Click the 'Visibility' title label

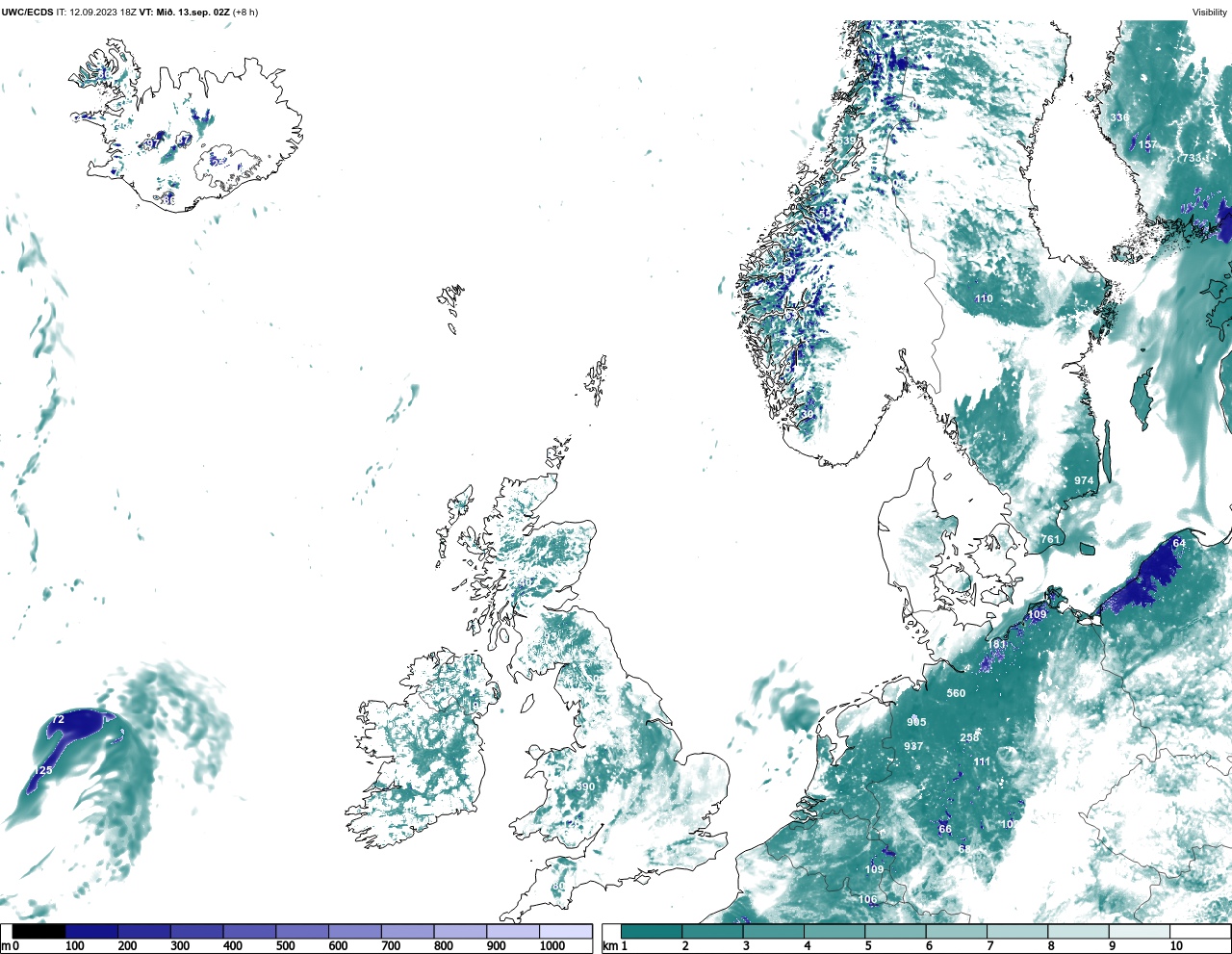(x=1210, y=13)
